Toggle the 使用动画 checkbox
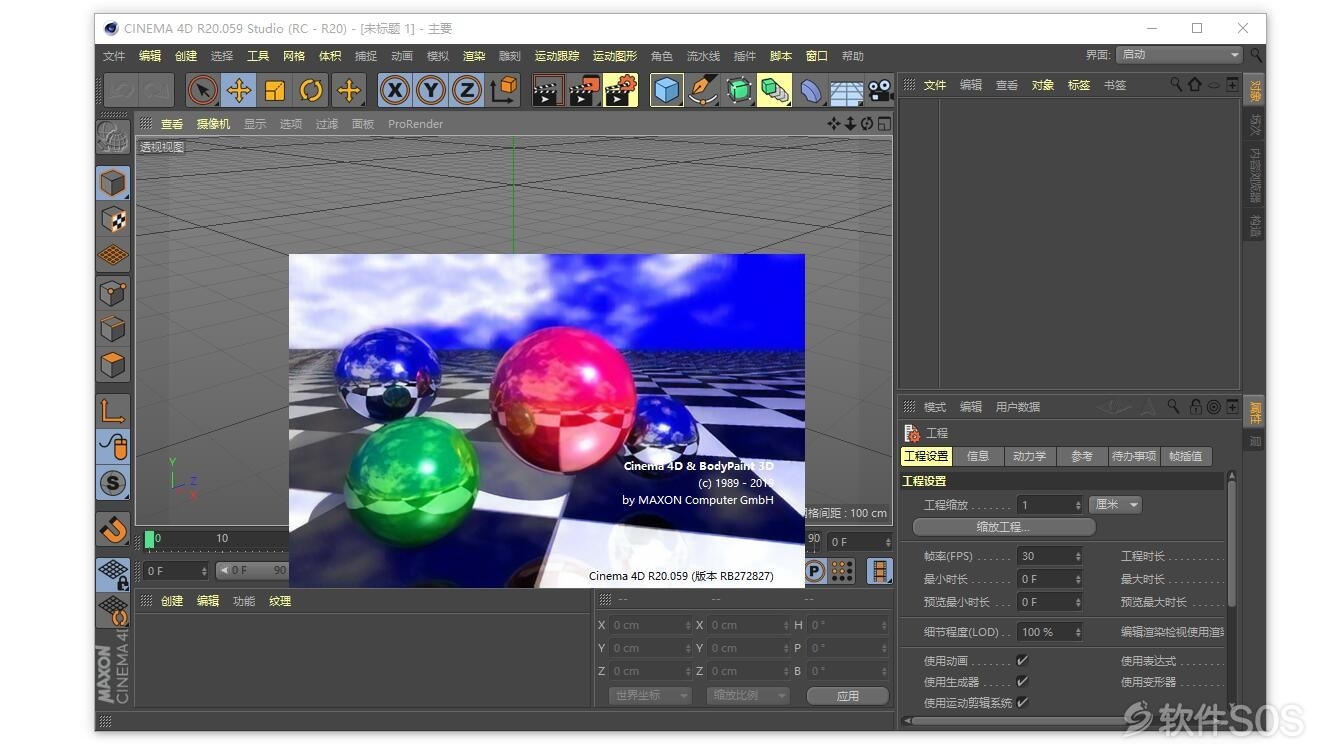Viewport: 1323px width, 750px height. (x=1022, y=660)
